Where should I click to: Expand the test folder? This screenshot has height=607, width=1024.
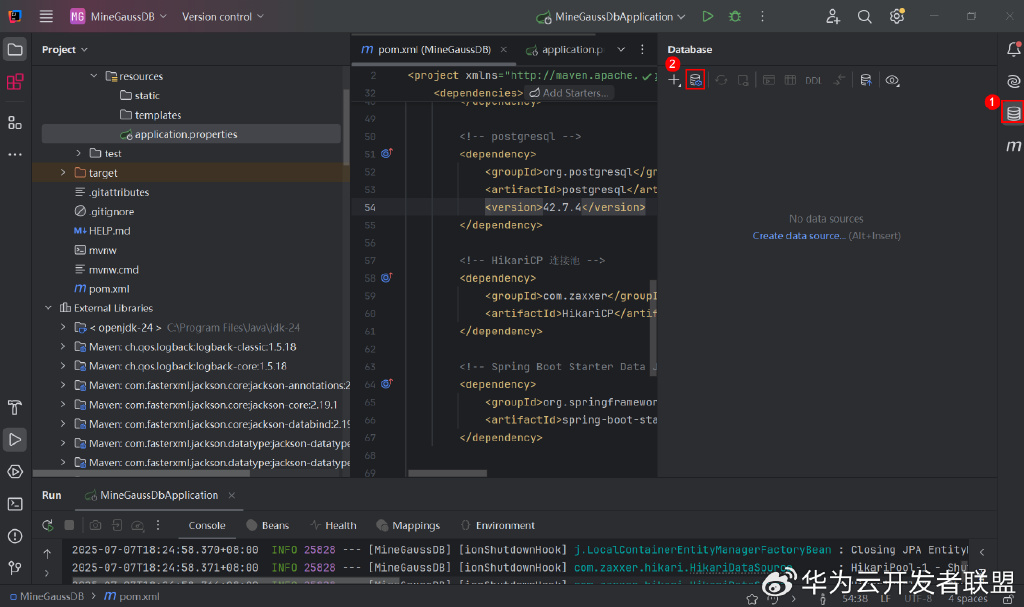coord(78,154)
